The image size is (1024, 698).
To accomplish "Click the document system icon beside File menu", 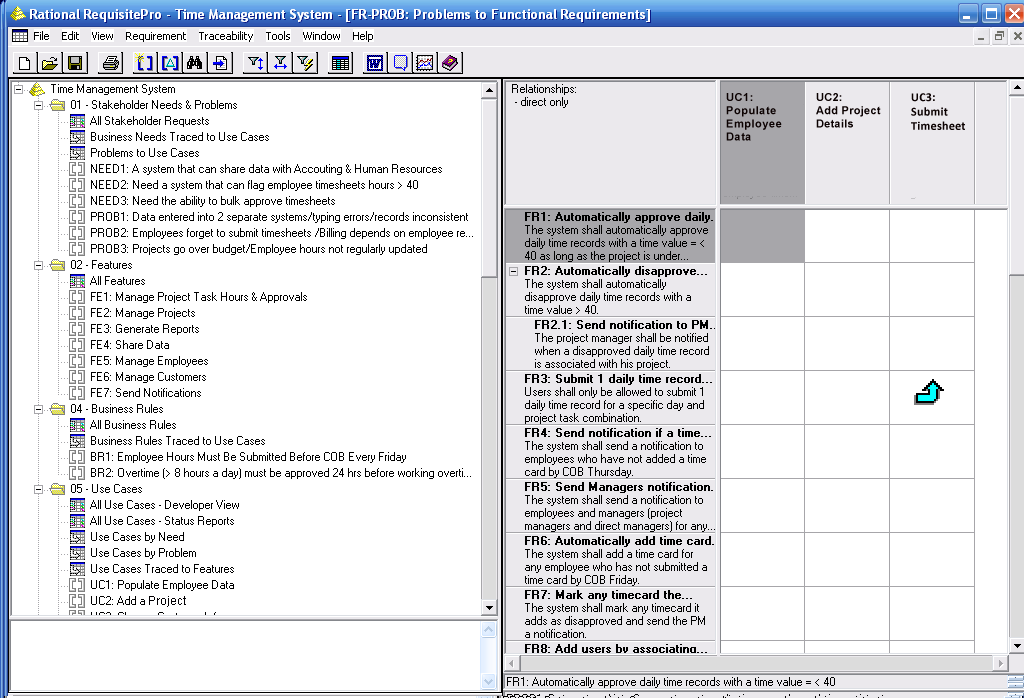I will [20, 36].
